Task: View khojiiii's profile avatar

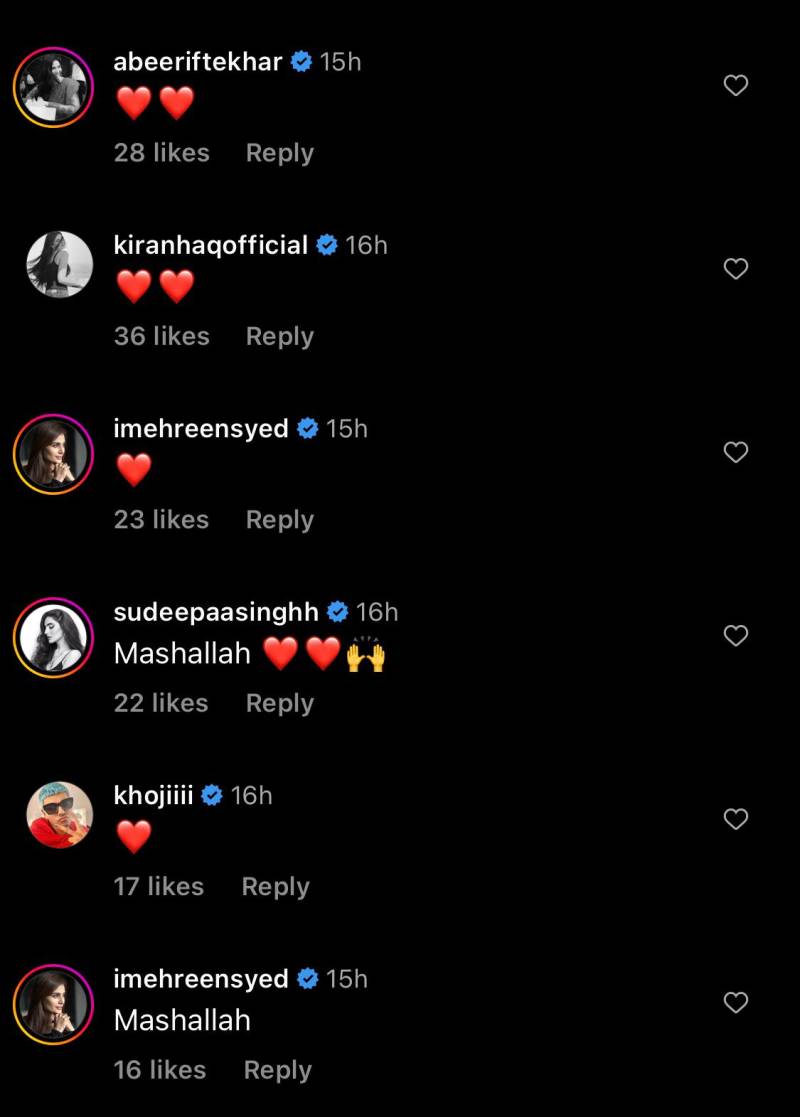Action: pyautogui.click(x=60, y=814)
